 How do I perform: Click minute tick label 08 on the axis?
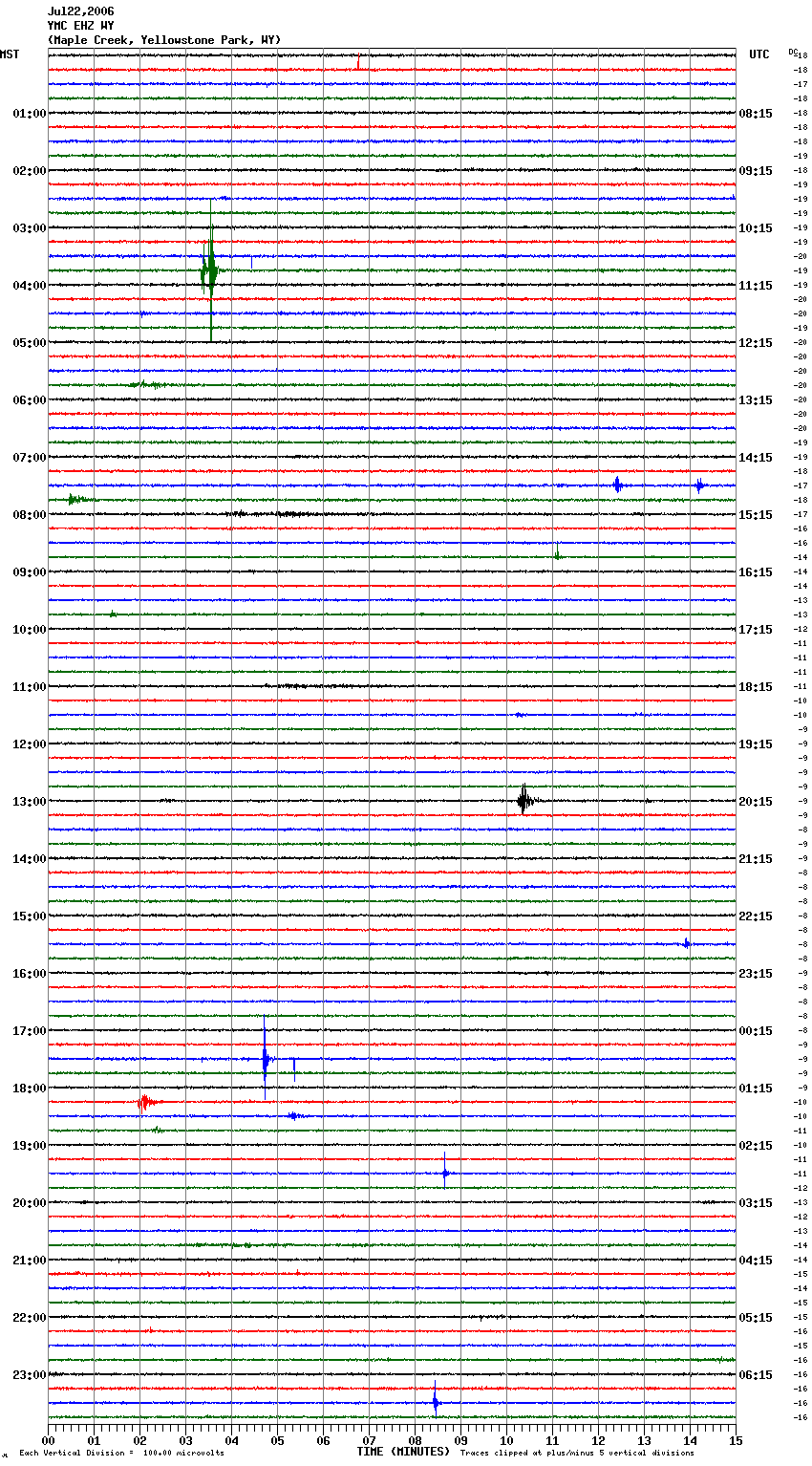coord(416,1440)
